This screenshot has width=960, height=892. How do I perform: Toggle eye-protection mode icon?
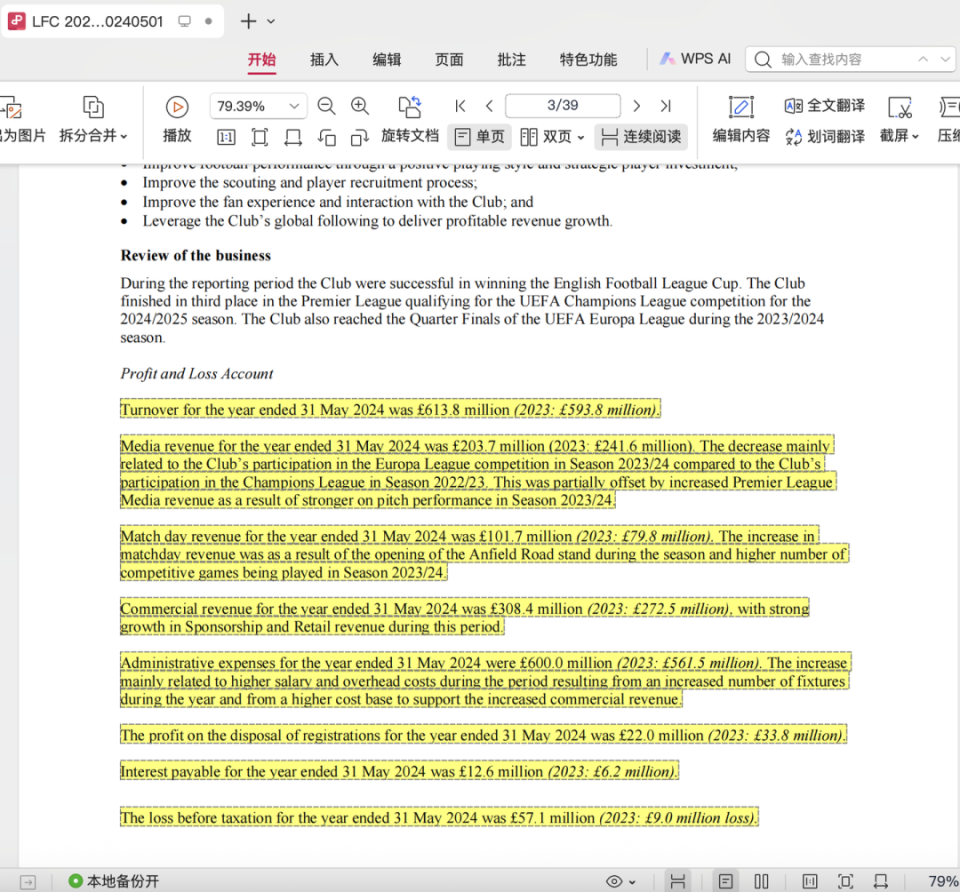point(614,882)
